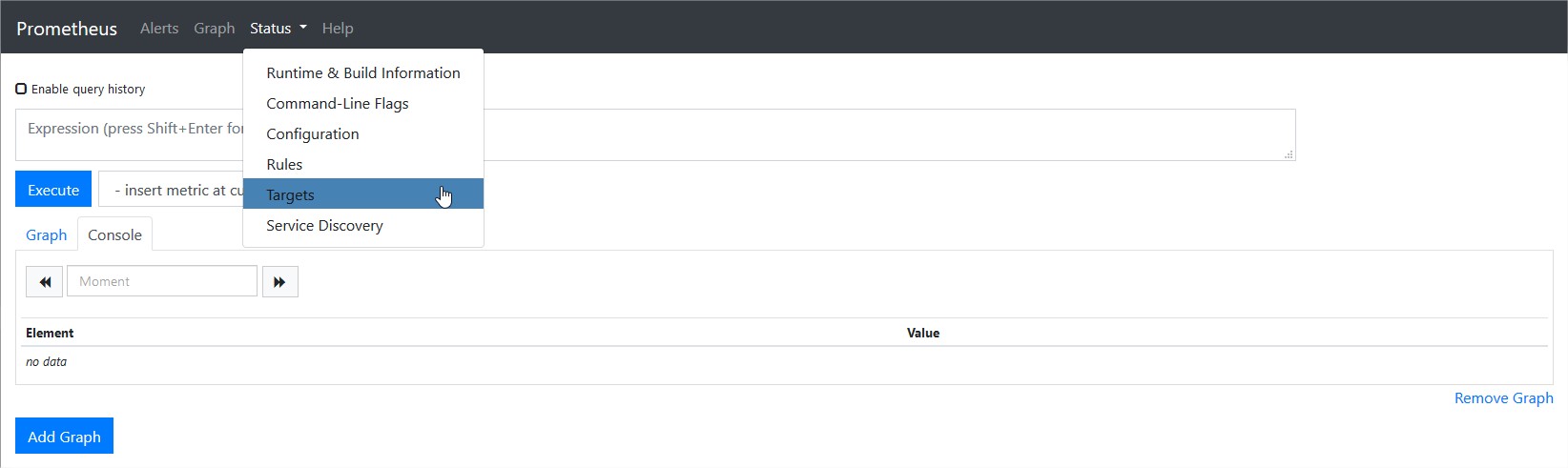Enable the query history checkbox
1568x468 pixels.
click(21, 89)
